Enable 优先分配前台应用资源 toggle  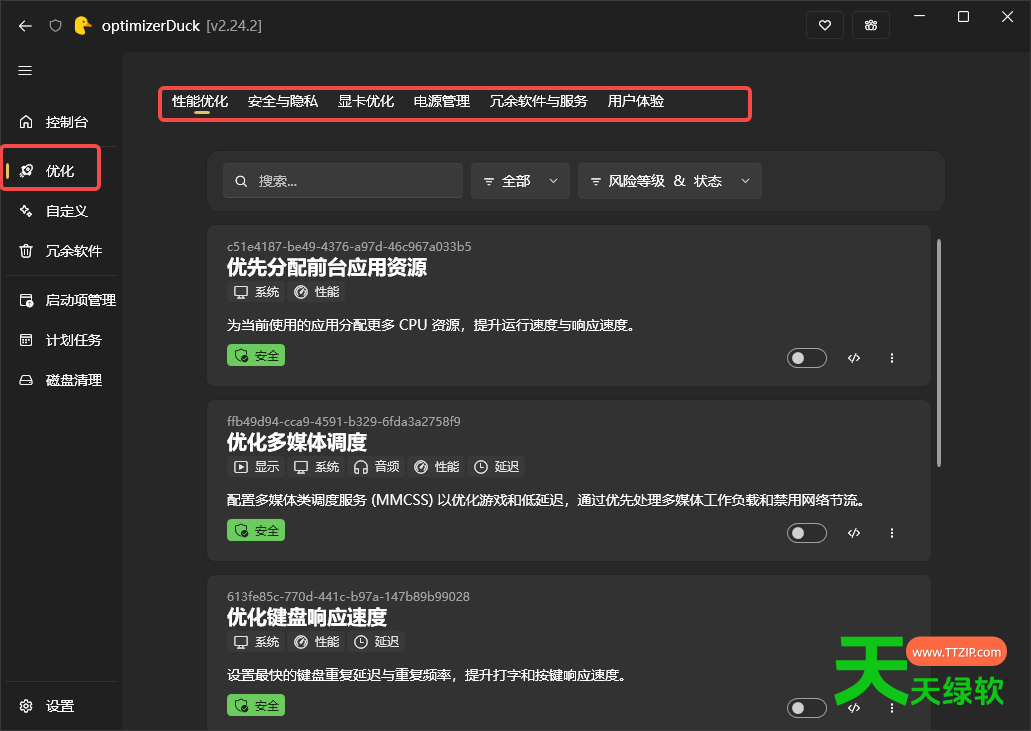[807, 358]
